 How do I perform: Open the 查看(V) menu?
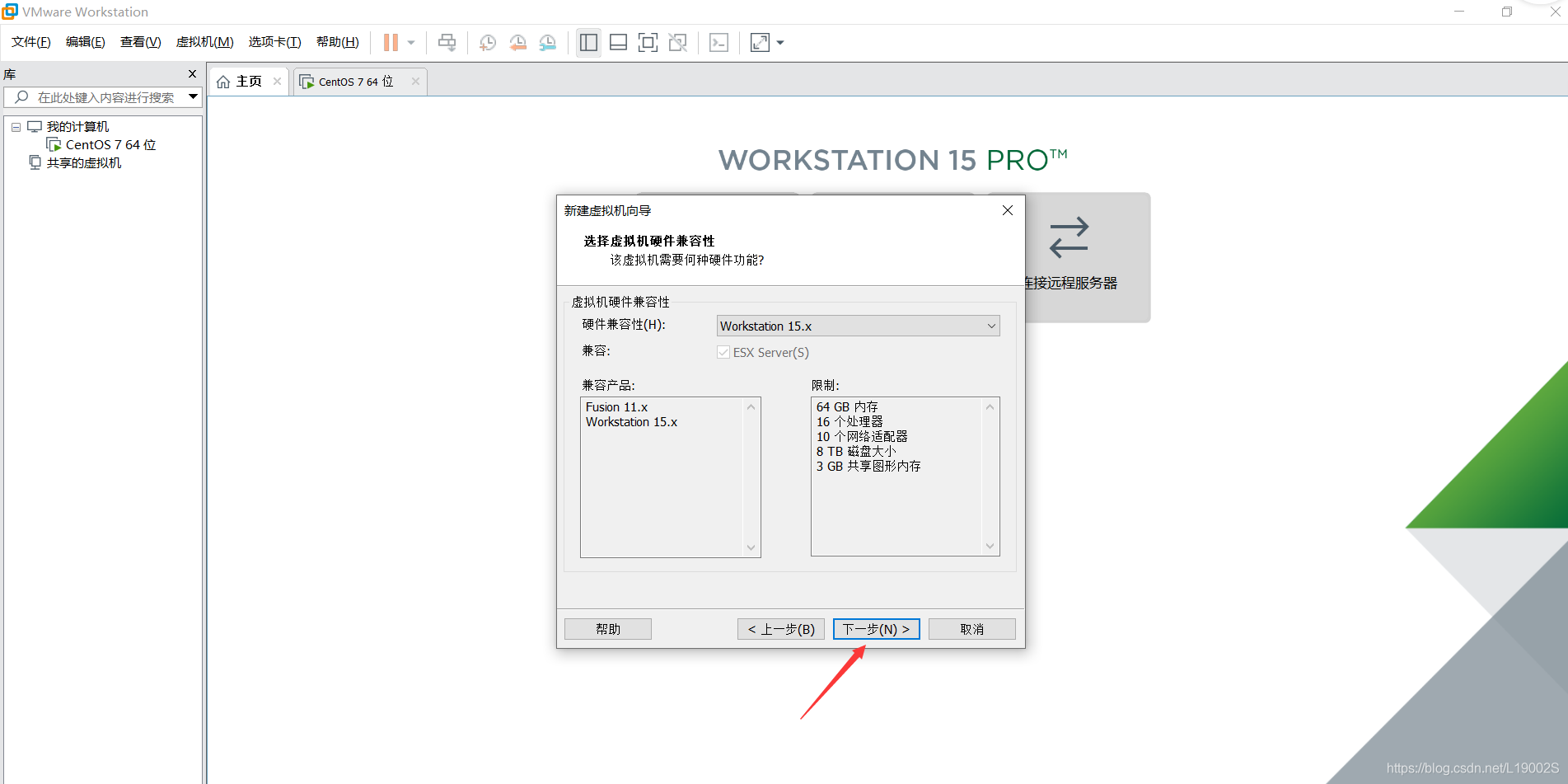140,42
